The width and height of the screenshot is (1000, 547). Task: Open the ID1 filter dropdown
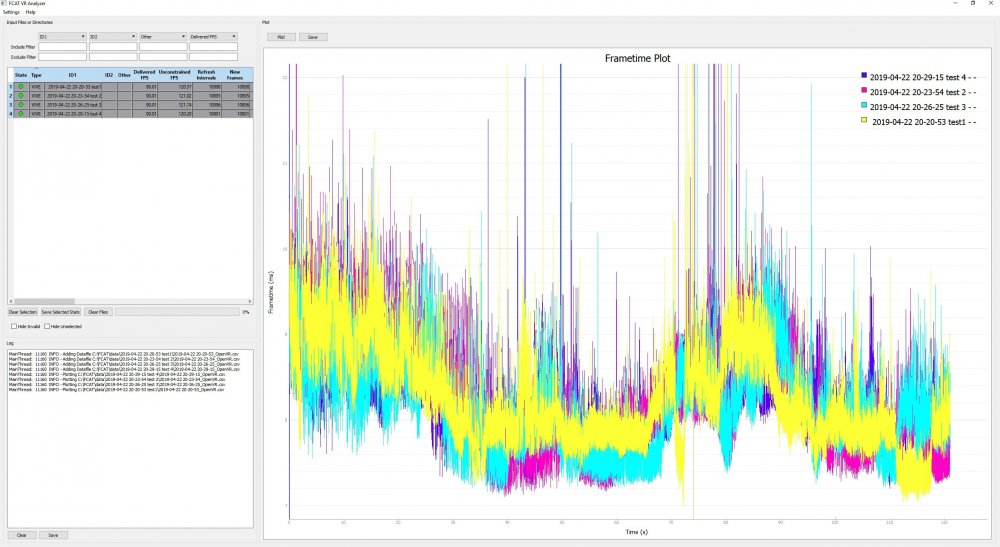coord(62,37)
